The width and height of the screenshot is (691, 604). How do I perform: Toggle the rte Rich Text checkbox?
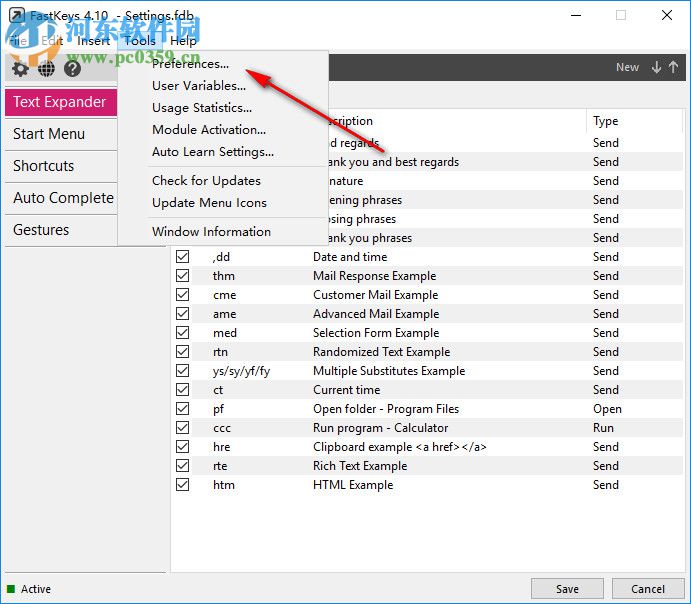tap(182, 466)
